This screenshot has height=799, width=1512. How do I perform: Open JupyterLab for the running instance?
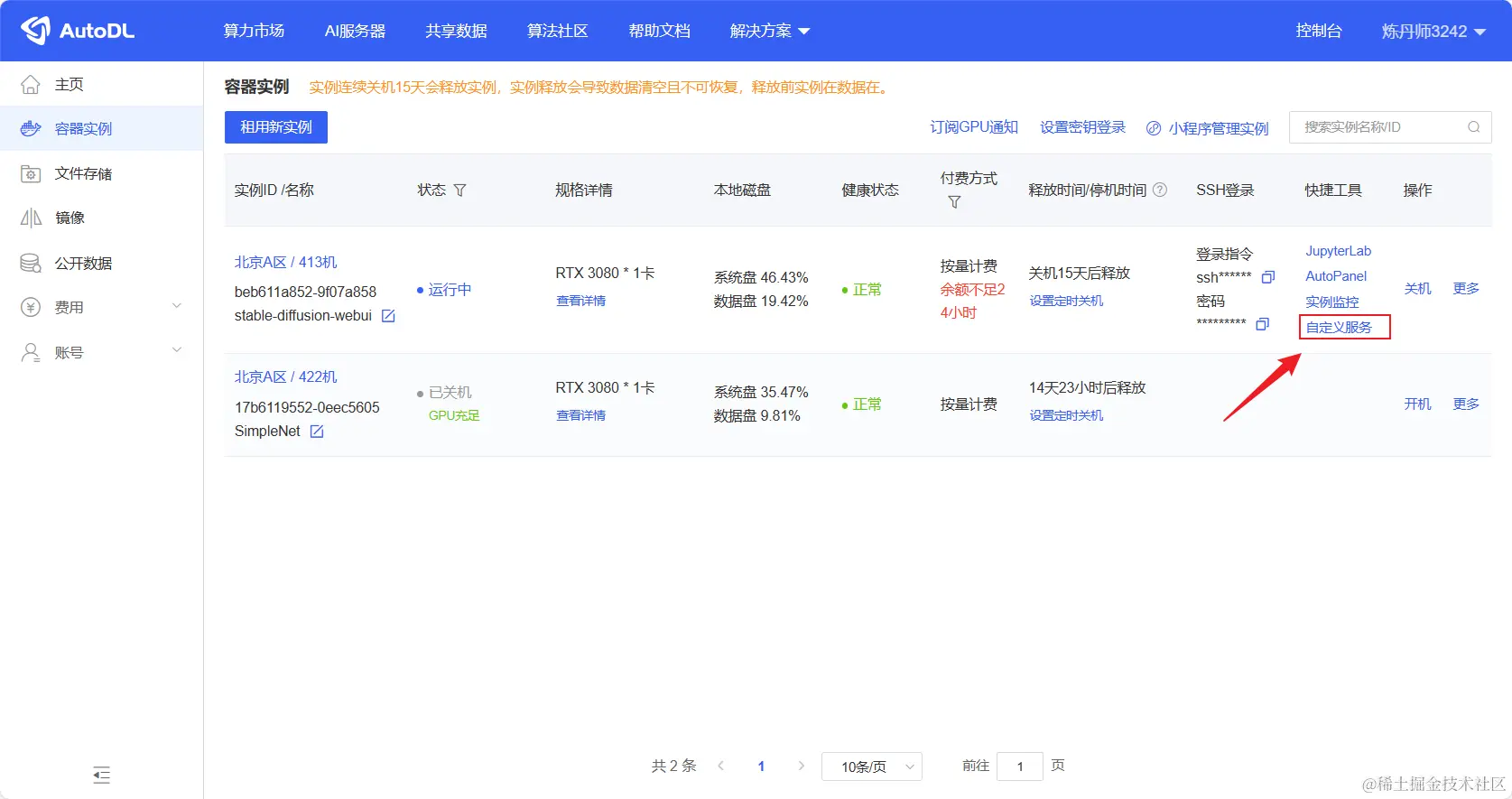pyautogui.click(x=1338, y=251)
